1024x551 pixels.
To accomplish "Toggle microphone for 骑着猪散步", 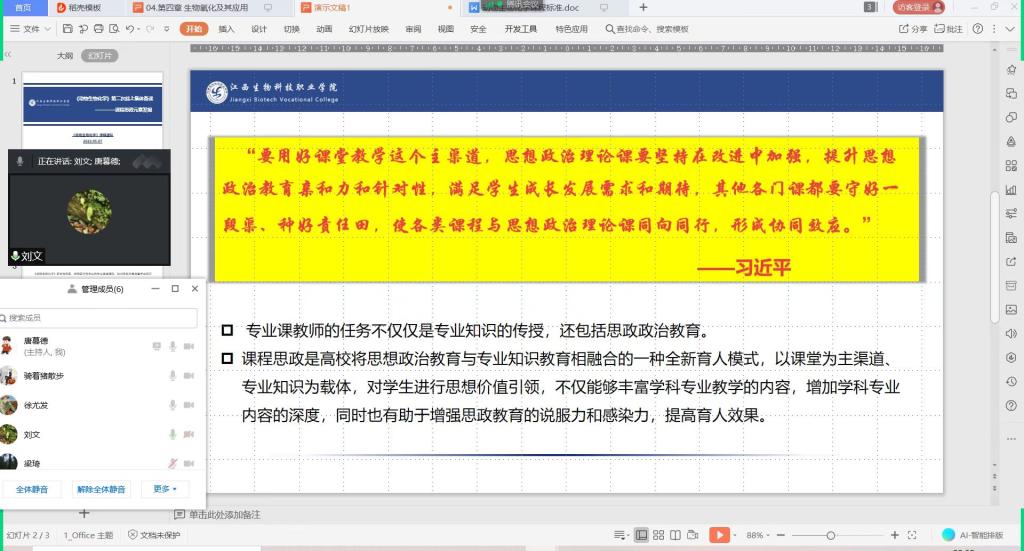I will pos(172,375).
